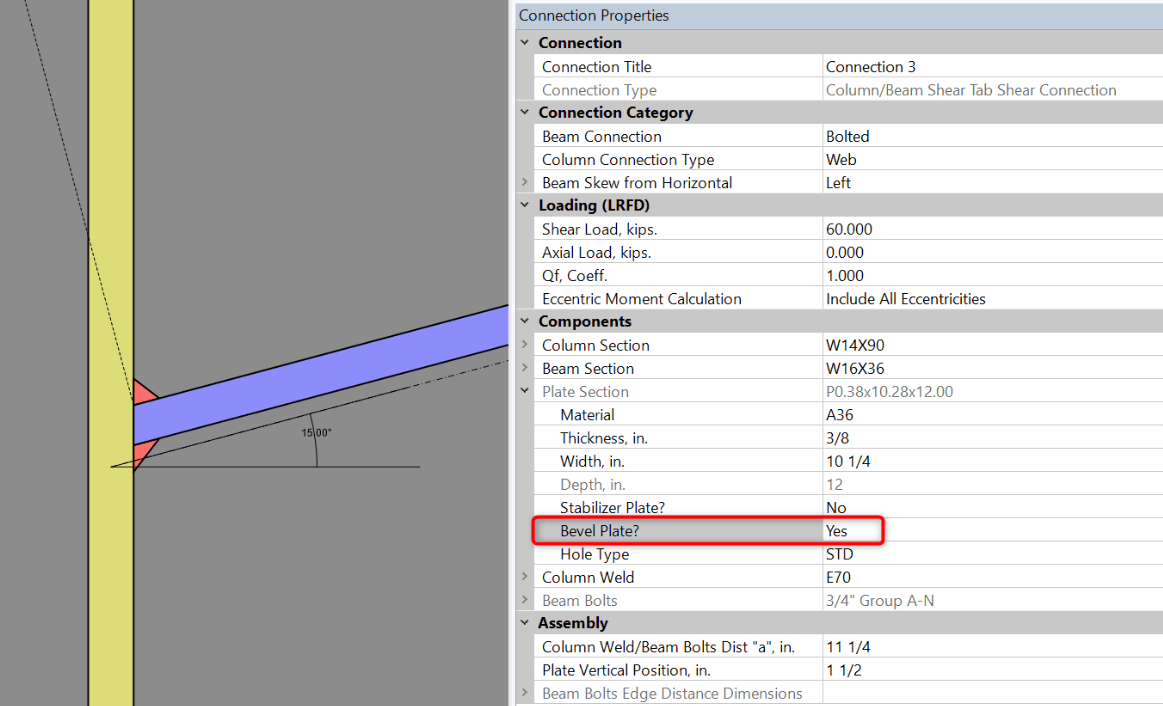The height and width of the screenshot is (706, 1163).
Task: Collapse the Connection section header
Action: click(x=526, y=43)
